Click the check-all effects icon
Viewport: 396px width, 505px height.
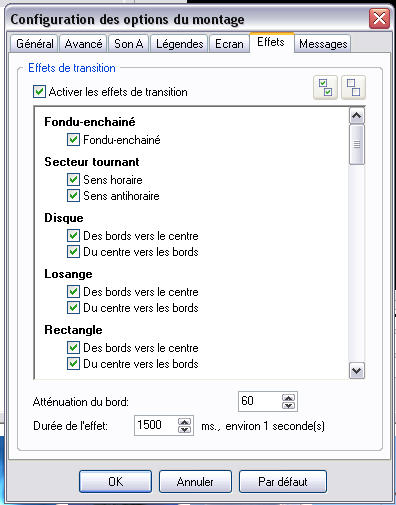(x=325, y=88)
